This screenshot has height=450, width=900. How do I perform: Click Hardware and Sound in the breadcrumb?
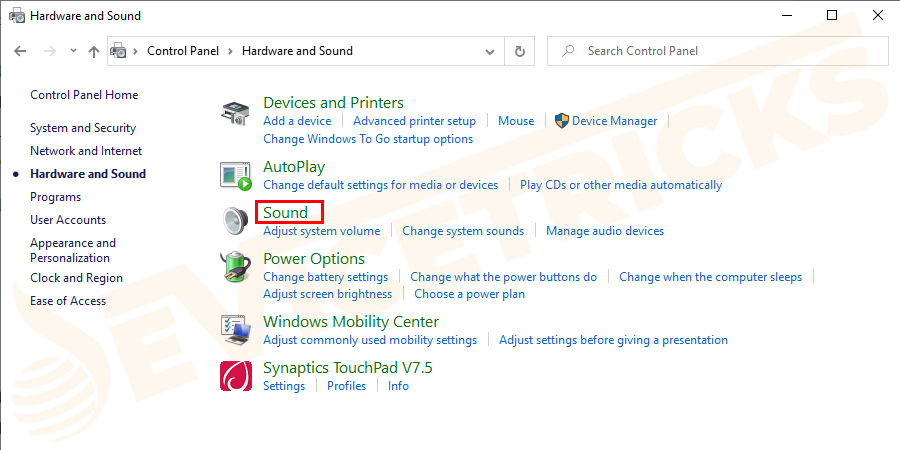[297, 51]
